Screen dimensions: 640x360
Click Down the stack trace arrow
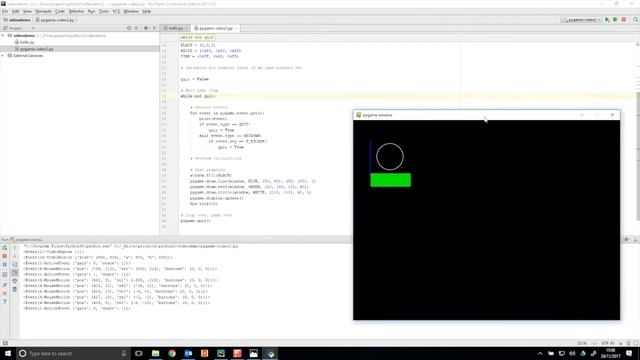pos(15,256)
